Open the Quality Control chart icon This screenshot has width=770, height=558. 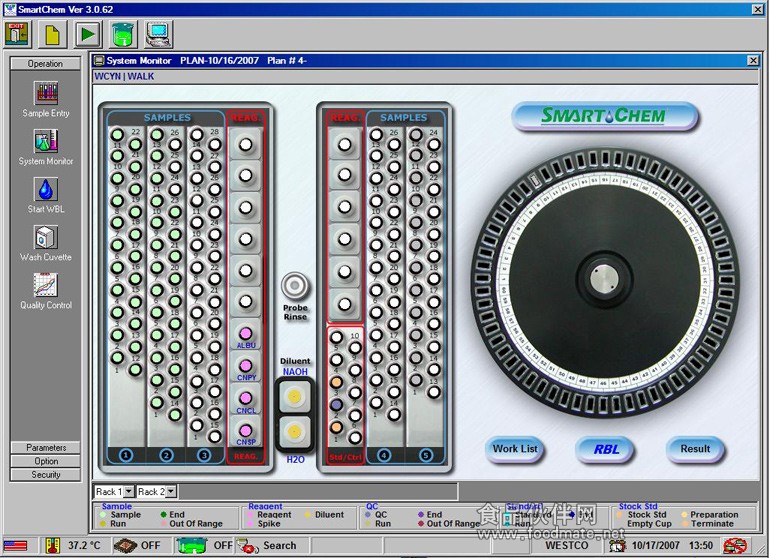[46, 285]
